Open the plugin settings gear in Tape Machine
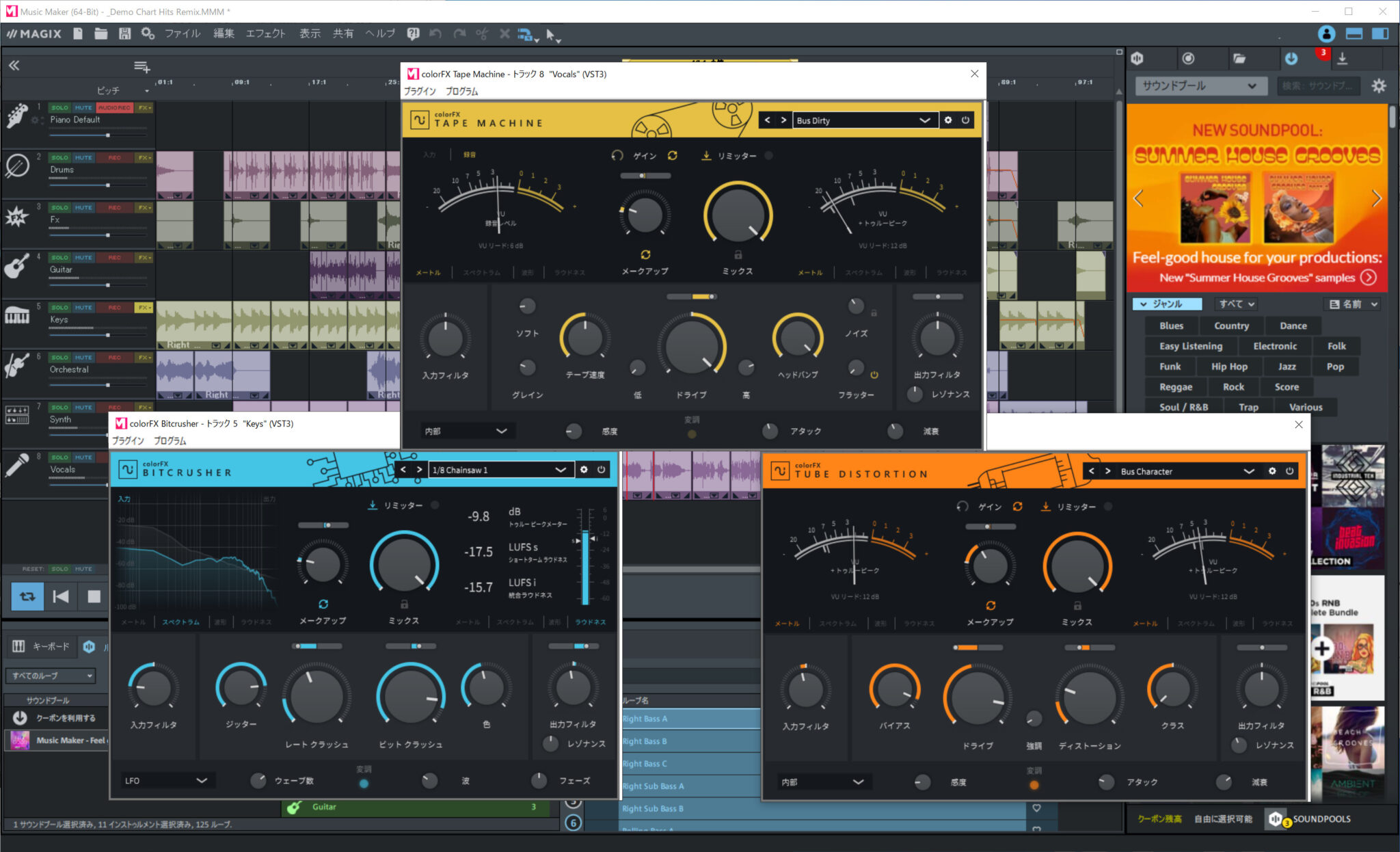 pyautogui.click(x=949, y=120)
